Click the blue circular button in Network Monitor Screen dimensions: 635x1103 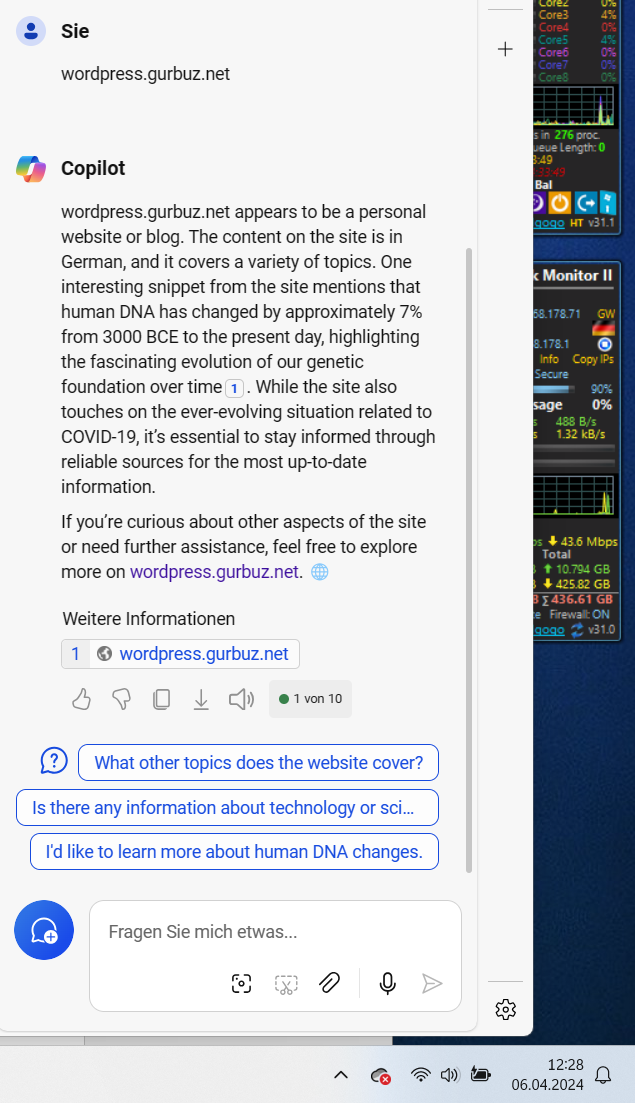pos(604,345)
